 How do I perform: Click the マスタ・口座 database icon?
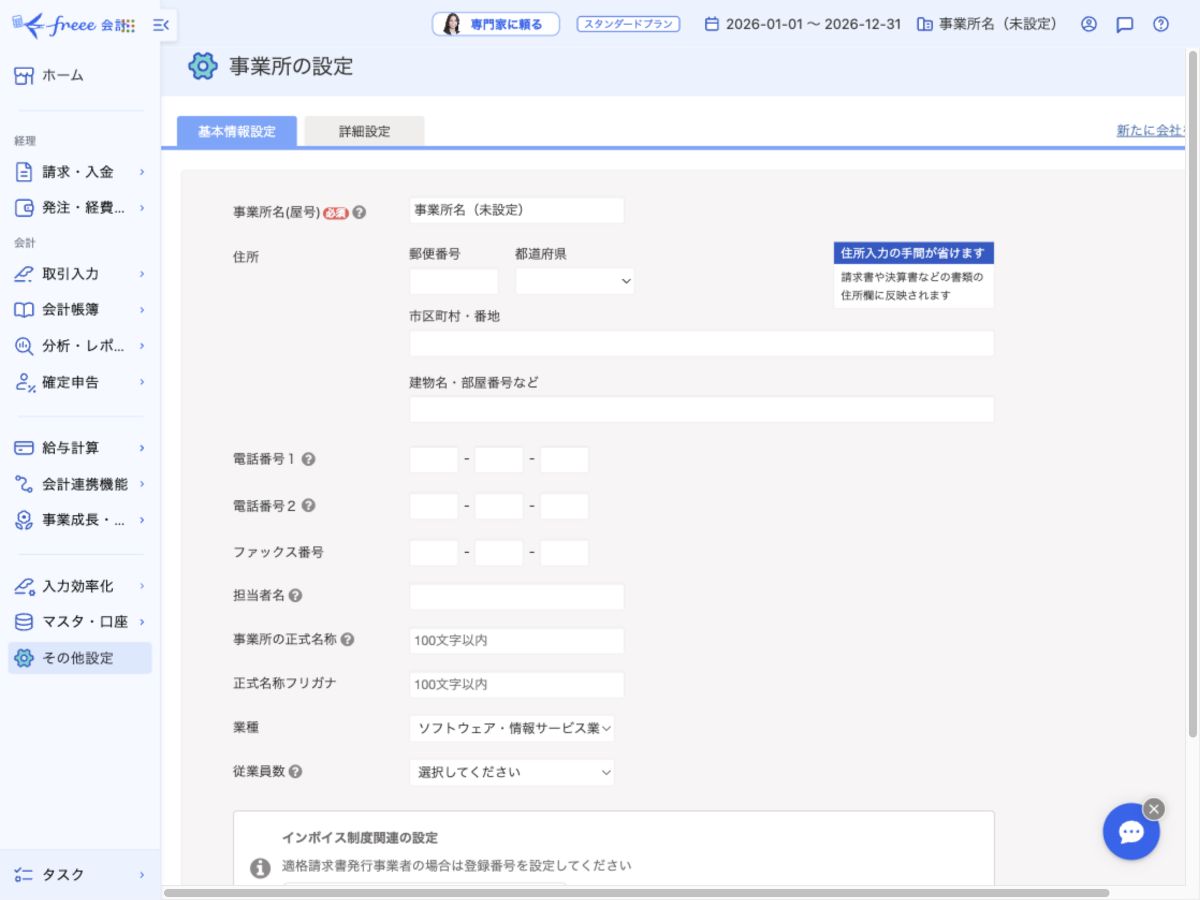pos(24,622)
